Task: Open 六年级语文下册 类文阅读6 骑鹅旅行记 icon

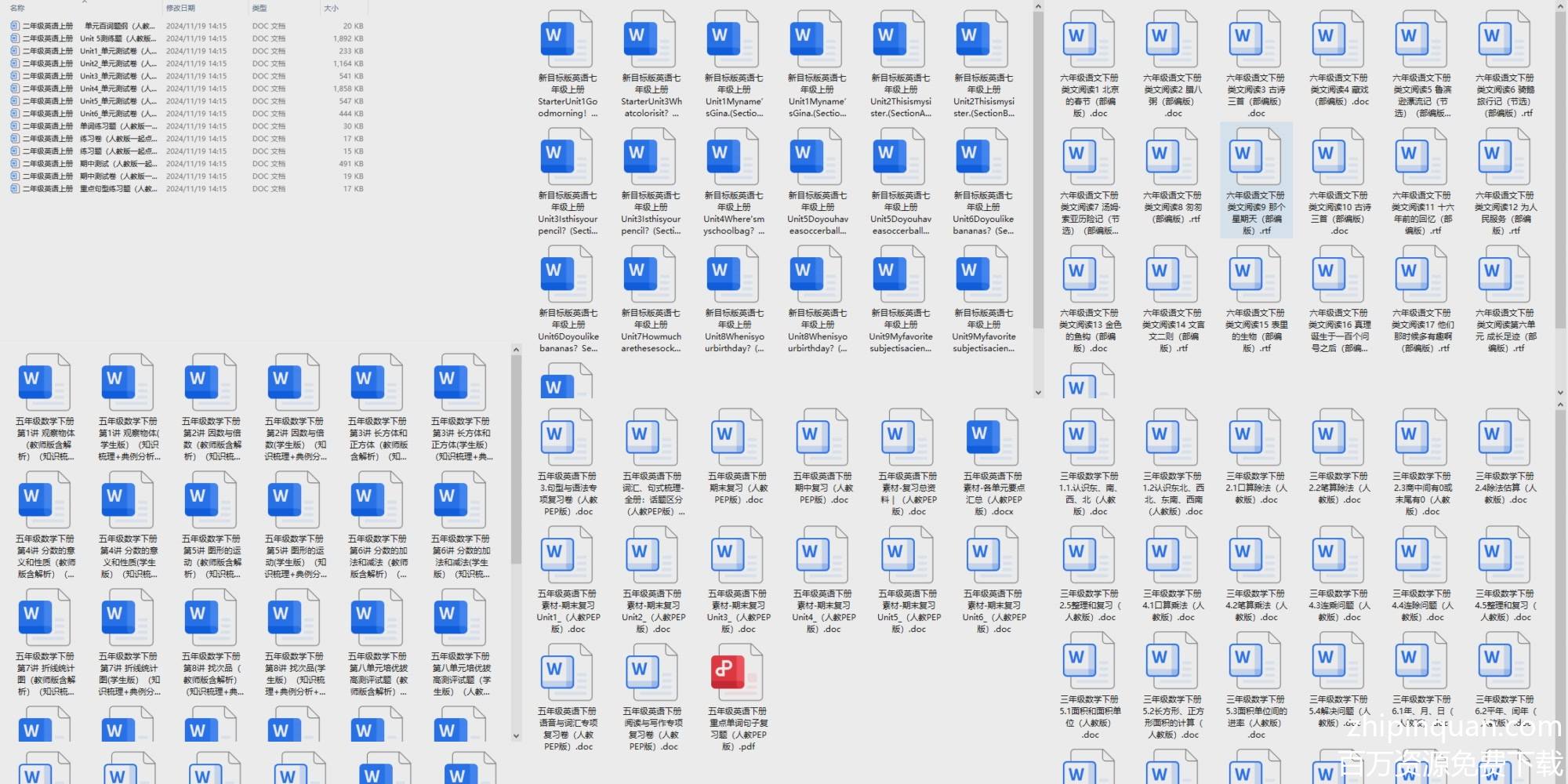Action: click(x=1504, y=37)
